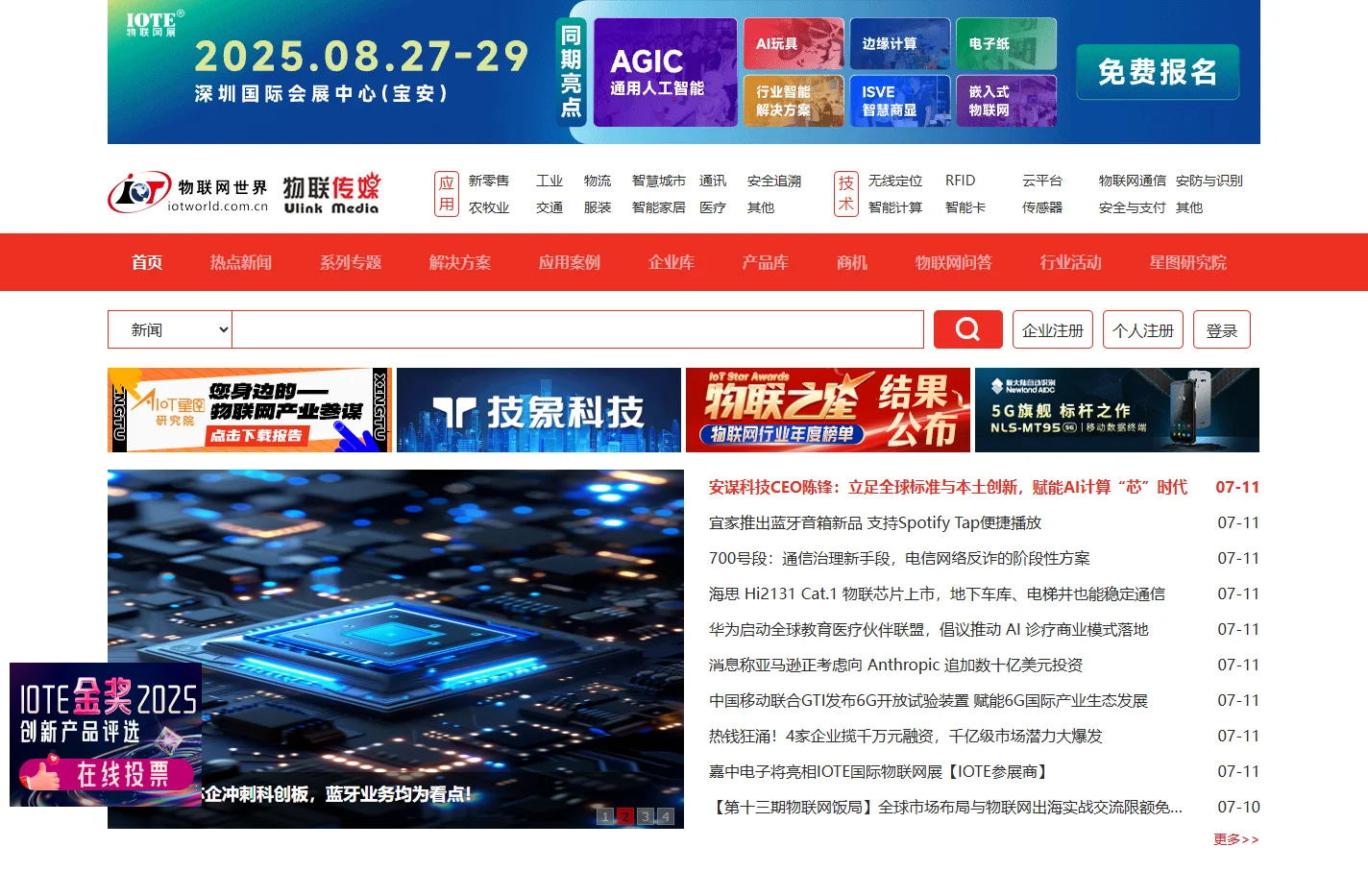Open the 解决方案 nav item
Viewport: 1368px width, 896px height.
pyautogui.click(x=460, y=262)
